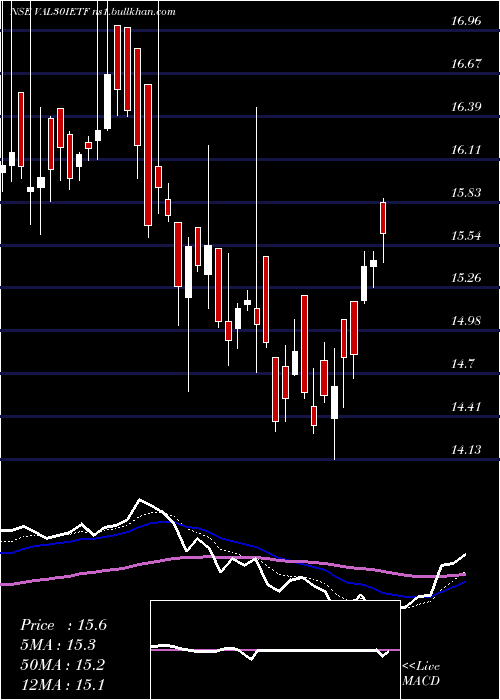Click the last red candlestick near 15.83
The image size is (500, 700).
[x=383, y=218]
